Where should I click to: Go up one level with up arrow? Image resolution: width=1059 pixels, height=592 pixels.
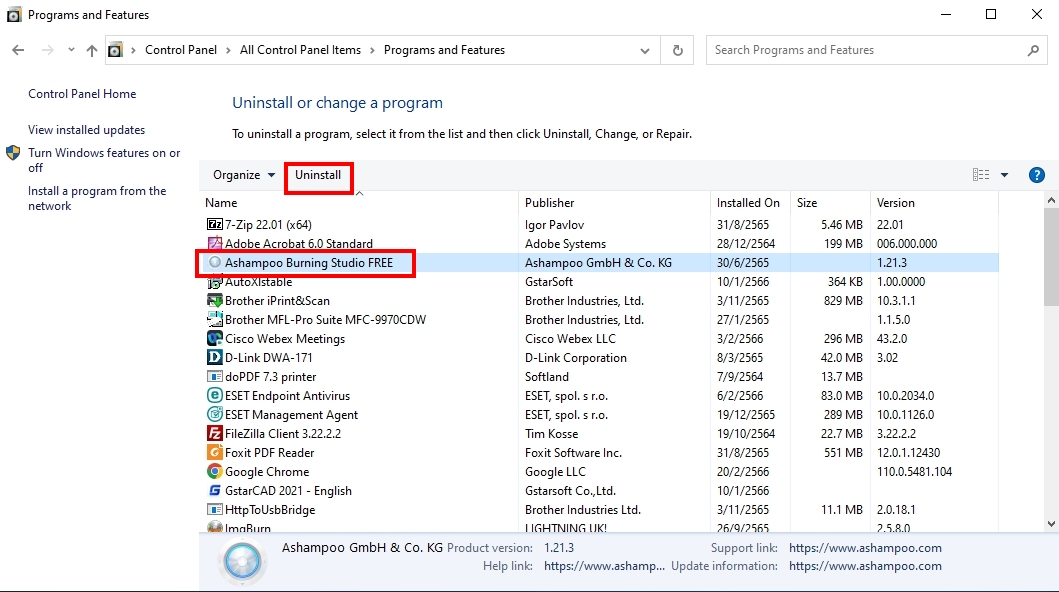click(92, 50)
